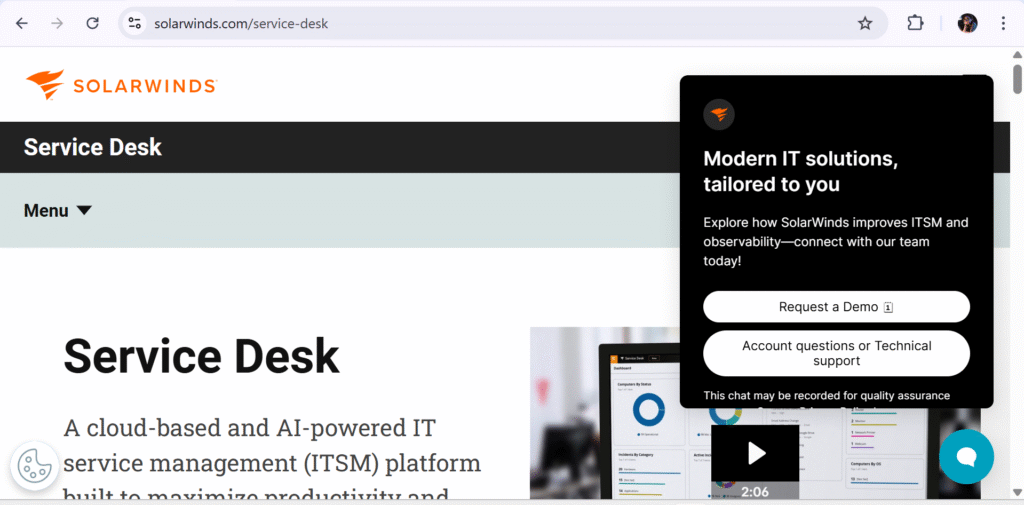Click the Request a Demo button
1024x505 pixels.
pyautogui.click(x=836, y=307)
